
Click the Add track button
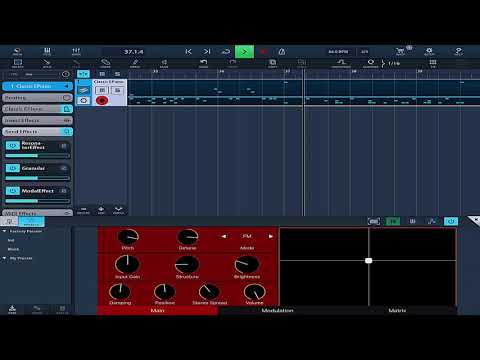click(101, 210)
